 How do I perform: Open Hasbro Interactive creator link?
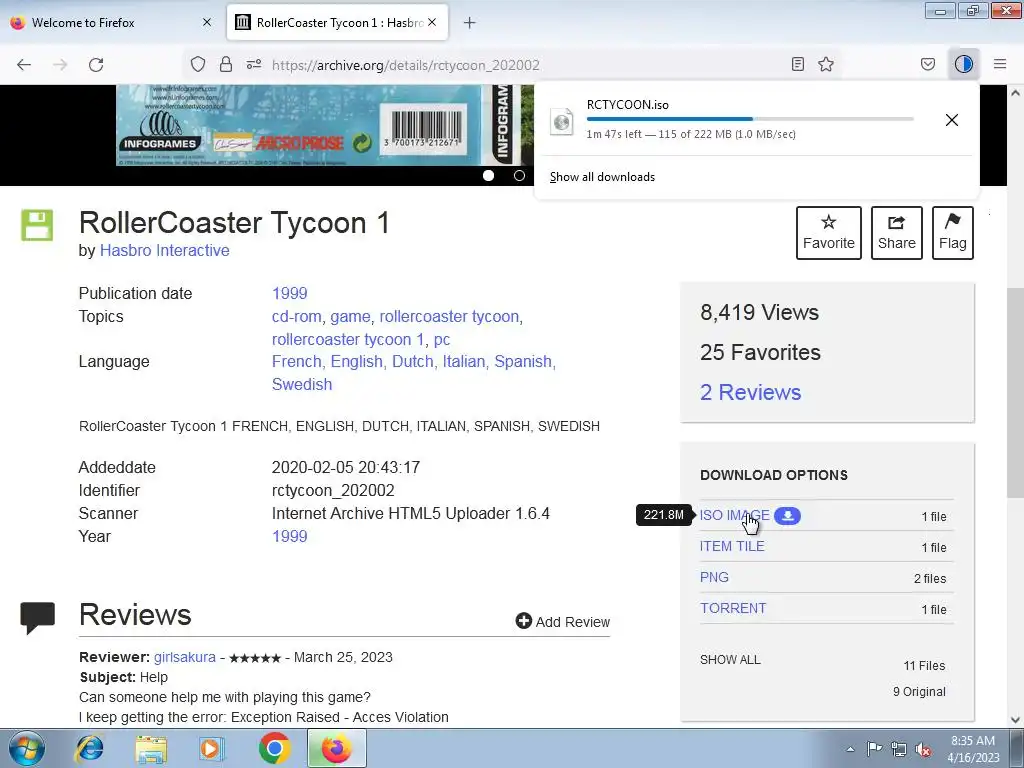(x=165, y=251)
